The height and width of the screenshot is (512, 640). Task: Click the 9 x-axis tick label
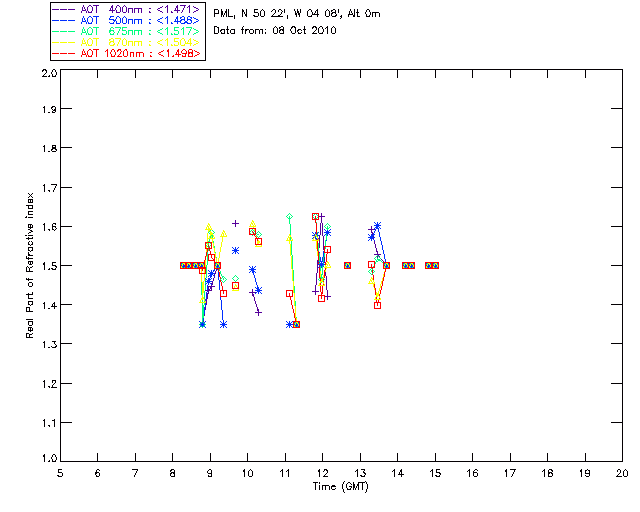(x=210, y=473)
